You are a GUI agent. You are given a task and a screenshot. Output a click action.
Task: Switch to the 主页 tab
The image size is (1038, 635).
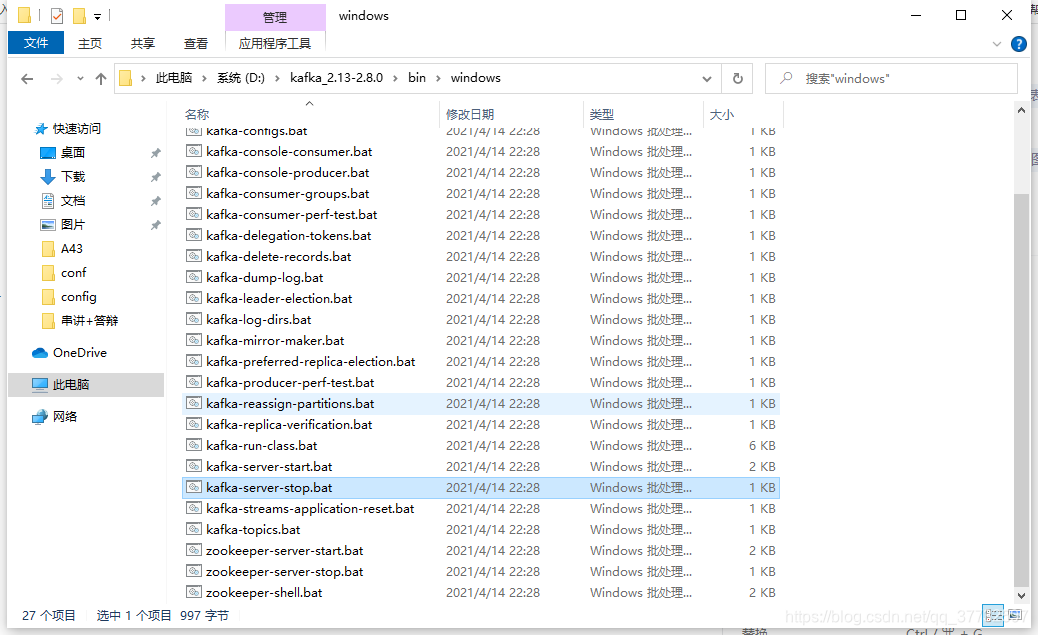[90, 44]
